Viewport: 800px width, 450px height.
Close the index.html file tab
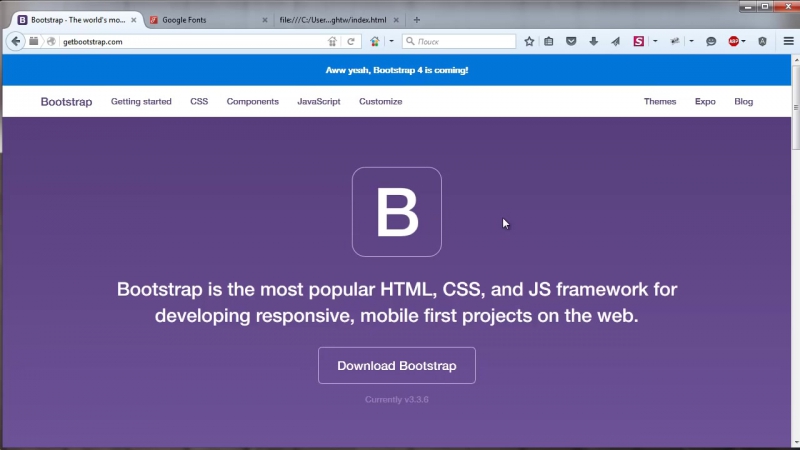[396, 20]
